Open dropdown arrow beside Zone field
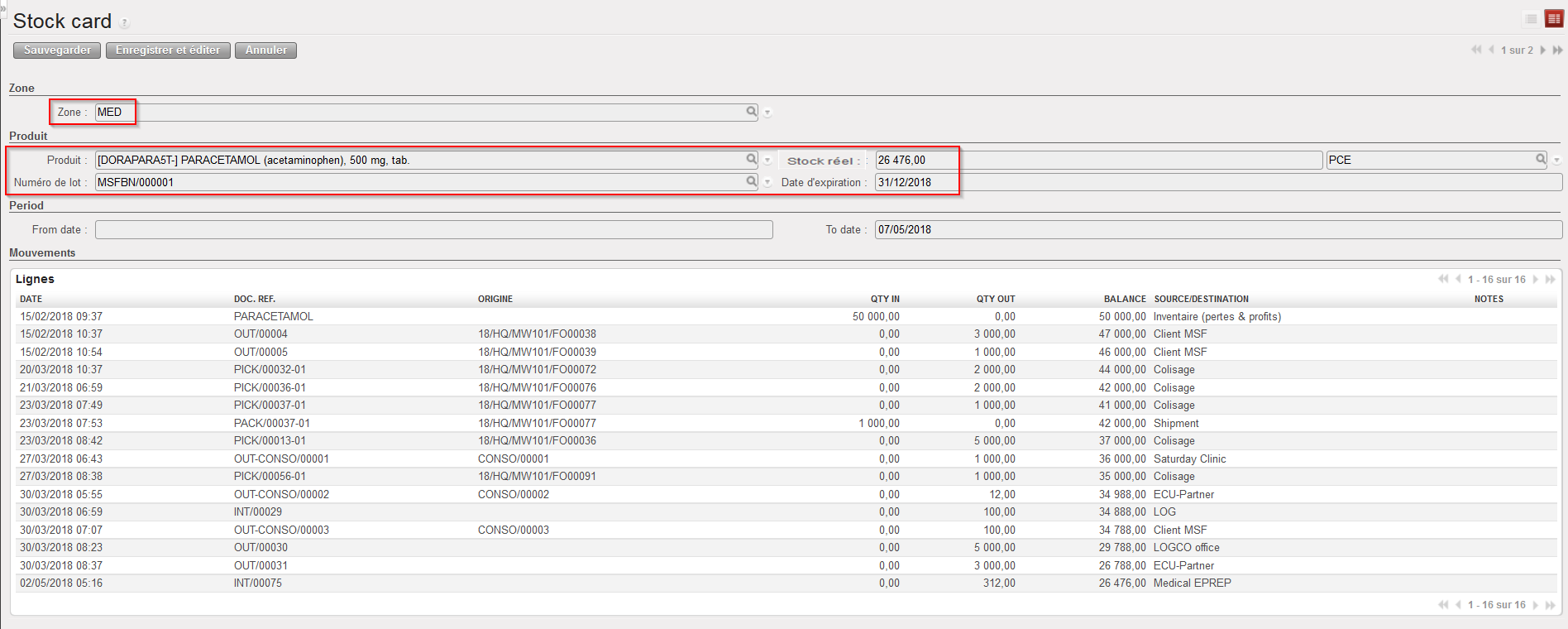Screen dimensions: 1568x629 click(x=767, y=113)
